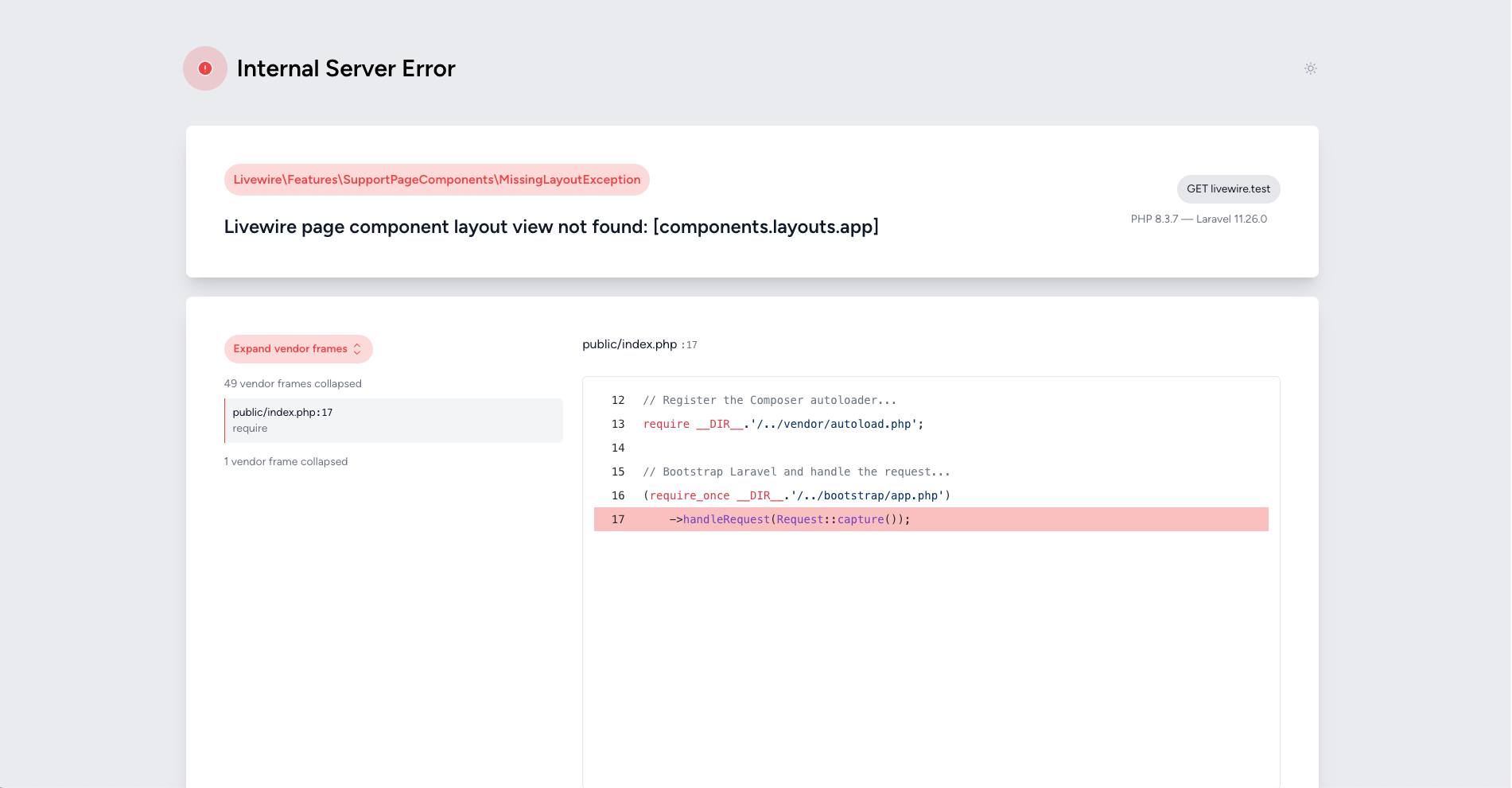Click the '1 vendor frame collapsed' text

pyautogui.click(x=286, y=461)
